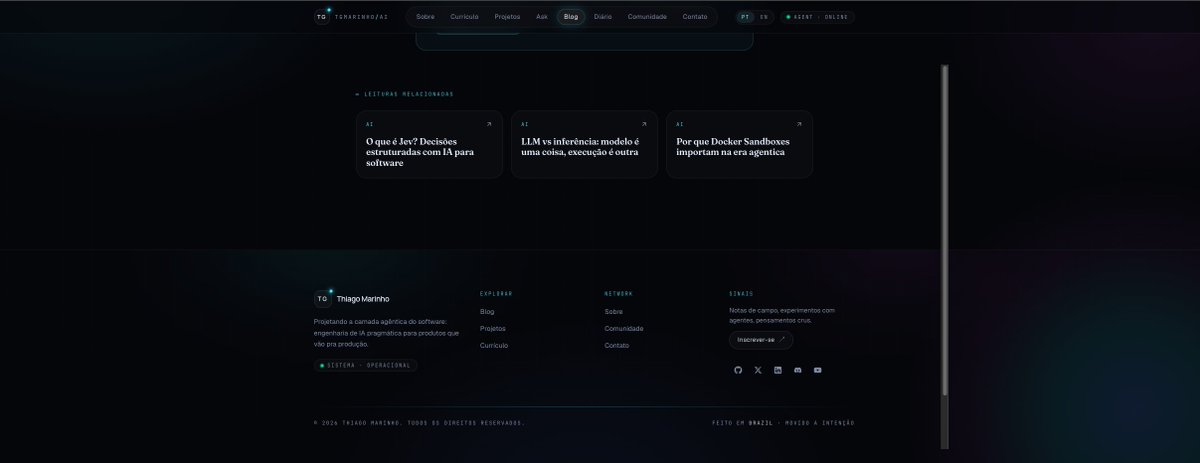Viewport: 1200px width, 463px height.
Task: Open footer Sobre link
Action: point(614,312)
